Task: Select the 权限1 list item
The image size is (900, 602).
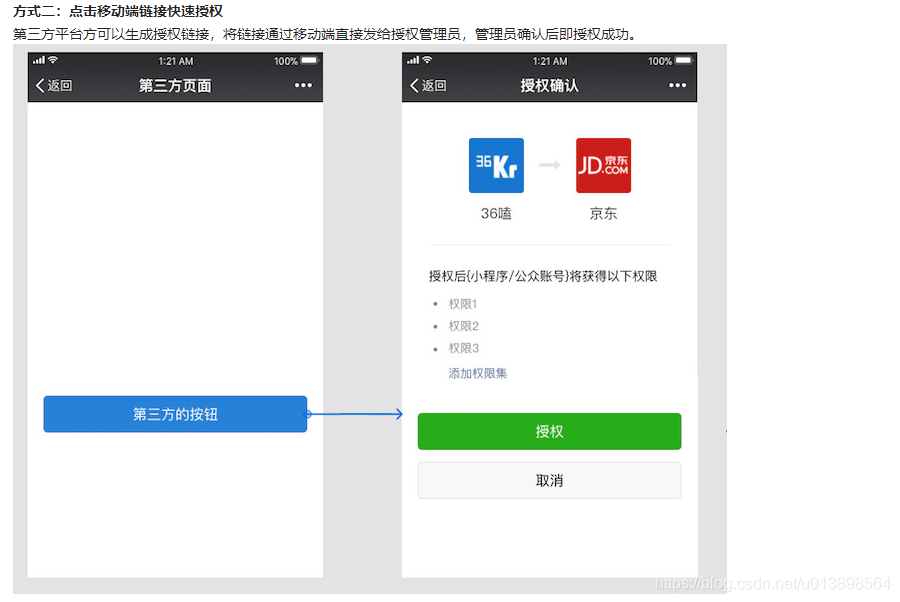Action: tap(463, 304)
